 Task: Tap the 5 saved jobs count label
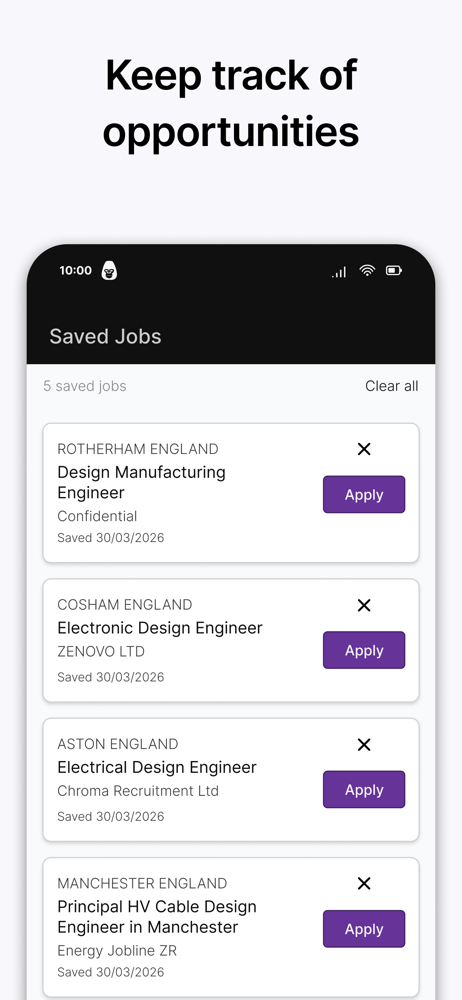pos(85,386)
